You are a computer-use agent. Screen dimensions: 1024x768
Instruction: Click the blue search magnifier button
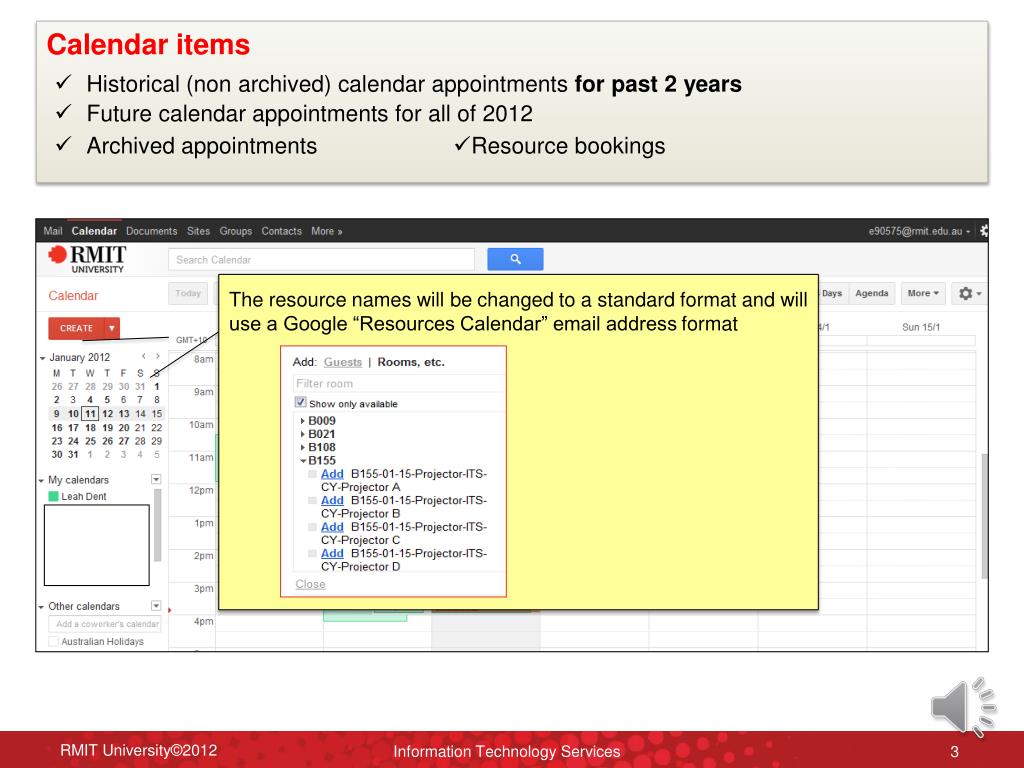click(x=515, y=259)
